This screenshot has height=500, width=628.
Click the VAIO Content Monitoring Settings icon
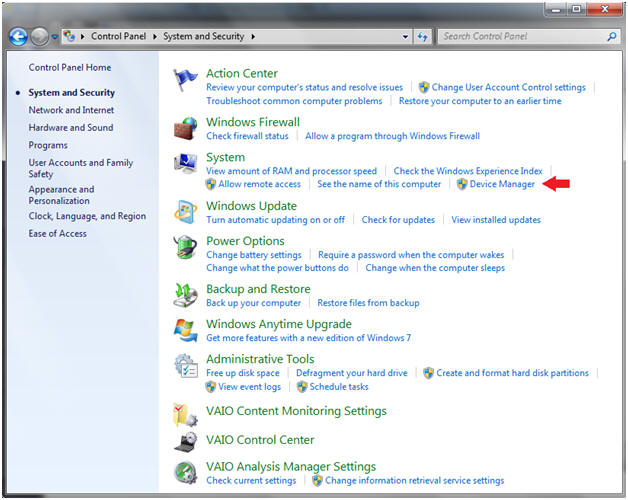coord(185,415)
